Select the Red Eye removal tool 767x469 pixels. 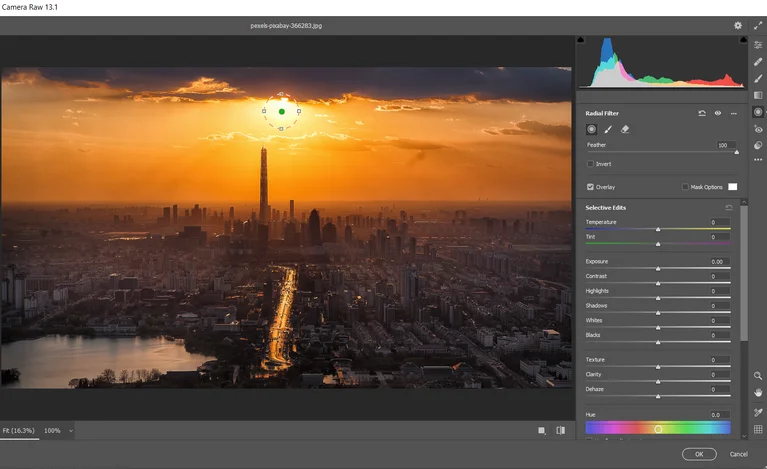tap(758, 129)
